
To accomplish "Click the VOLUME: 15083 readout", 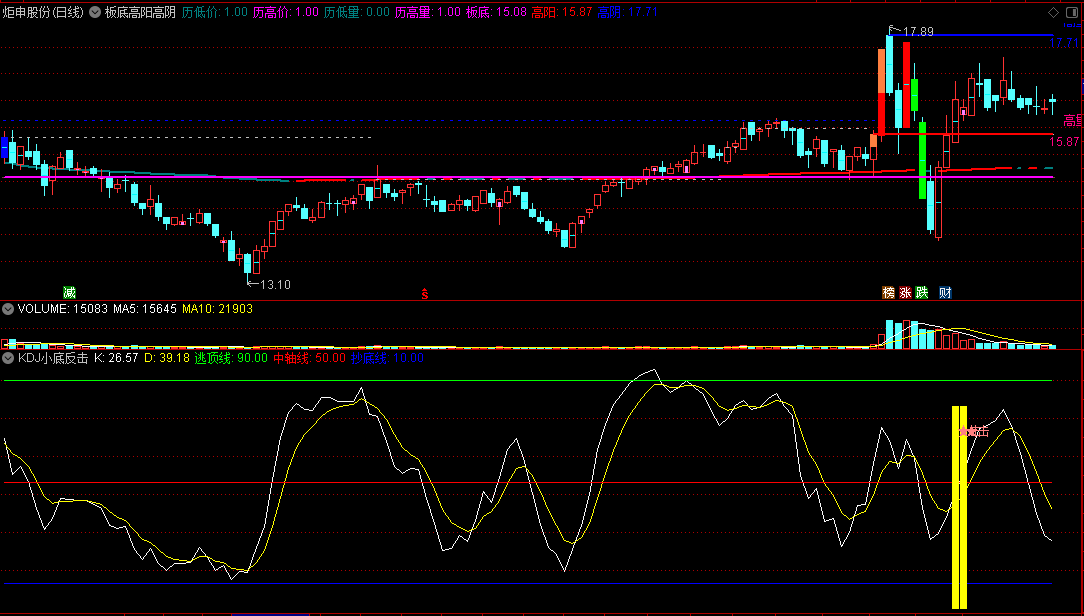I will (63, 309).
